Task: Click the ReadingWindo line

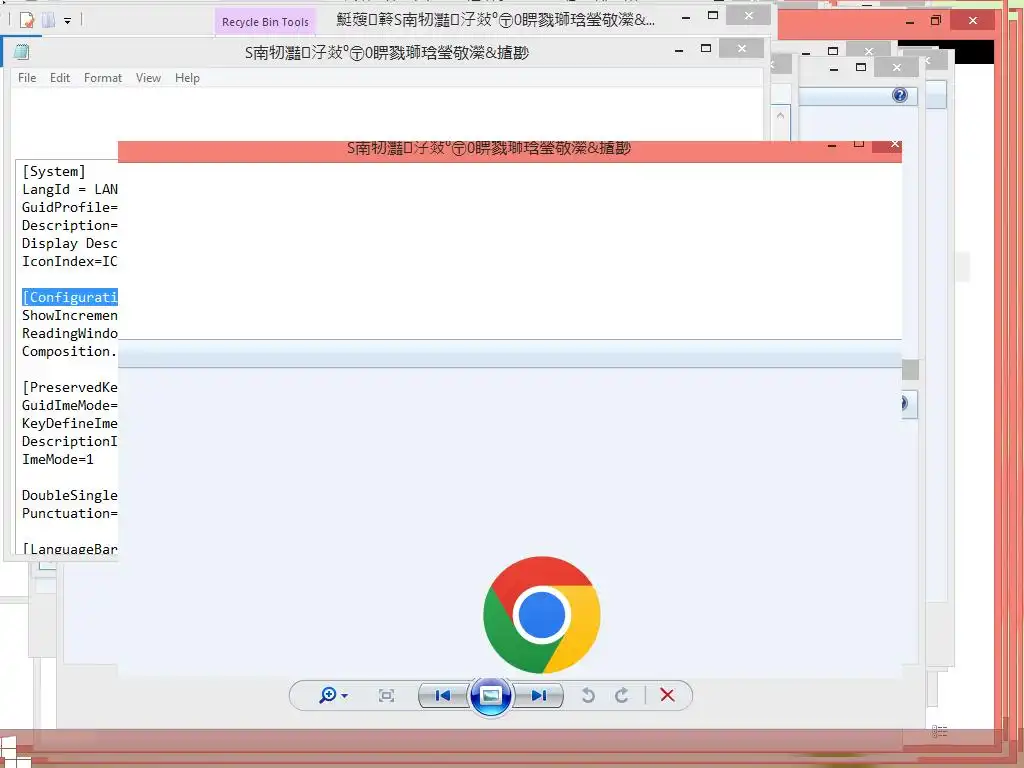Action: (x=70, y=333)
